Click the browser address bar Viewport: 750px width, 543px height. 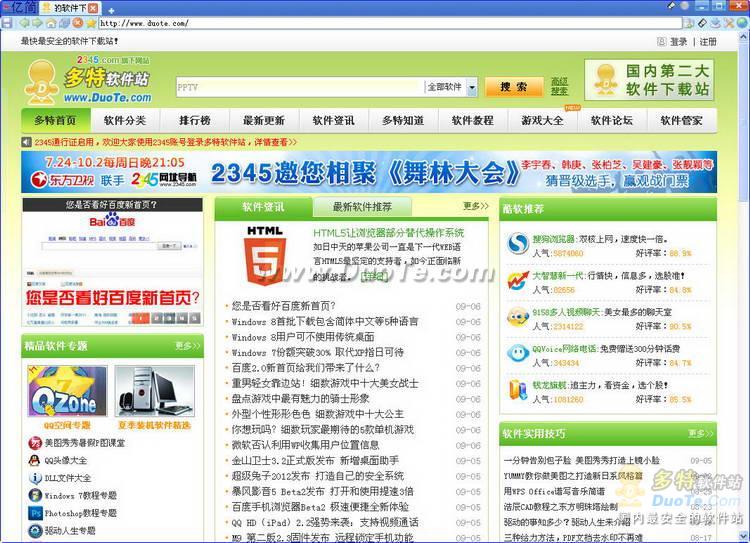coord(390,22)
